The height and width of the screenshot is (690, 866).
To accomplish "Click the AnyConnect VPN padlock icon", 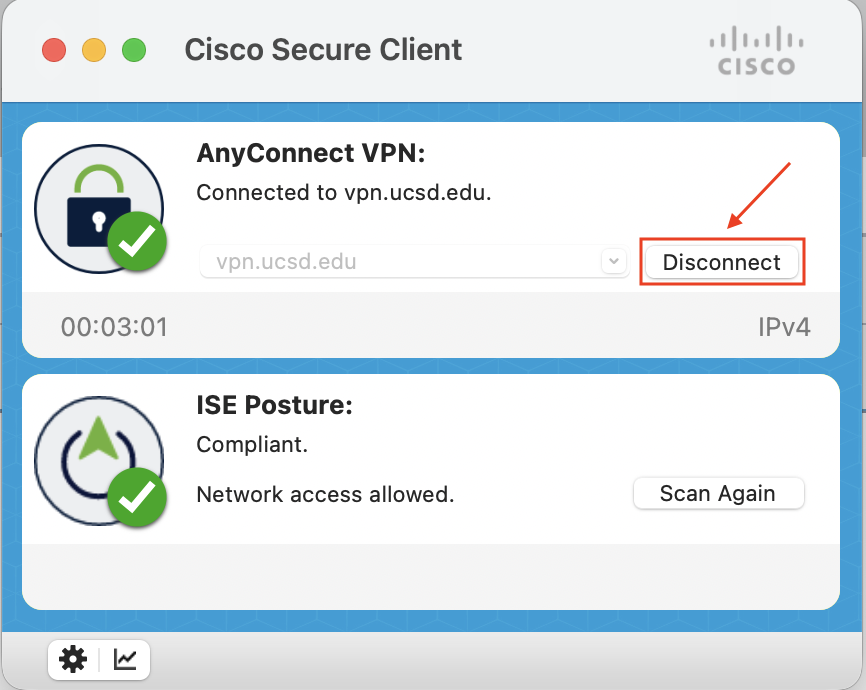I will pyautogui.click(x=95, y=200).
